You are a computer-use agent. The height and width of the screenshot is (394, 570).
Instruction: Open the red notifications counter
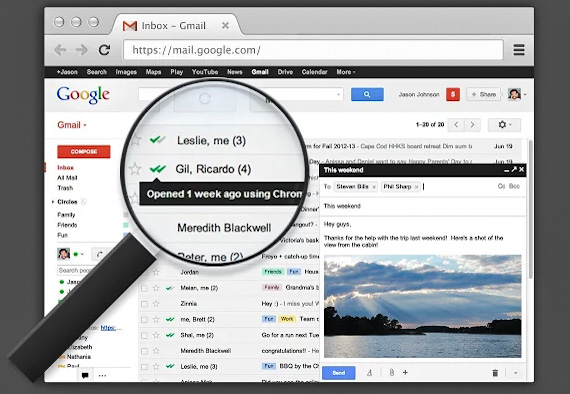point(453,95)
